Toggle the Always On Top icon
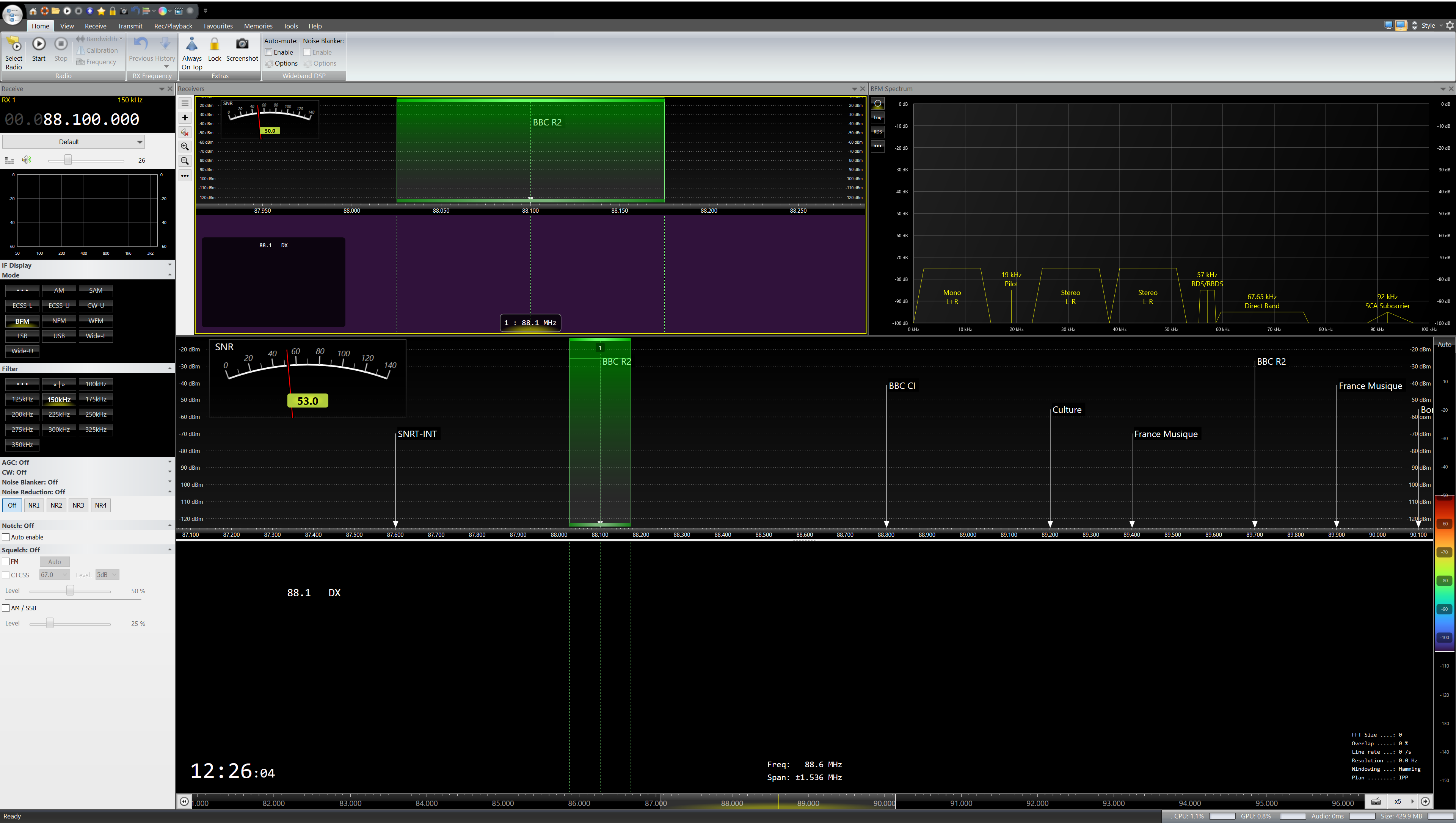This screenshot has height=823, width=1456. coord(191,45)
